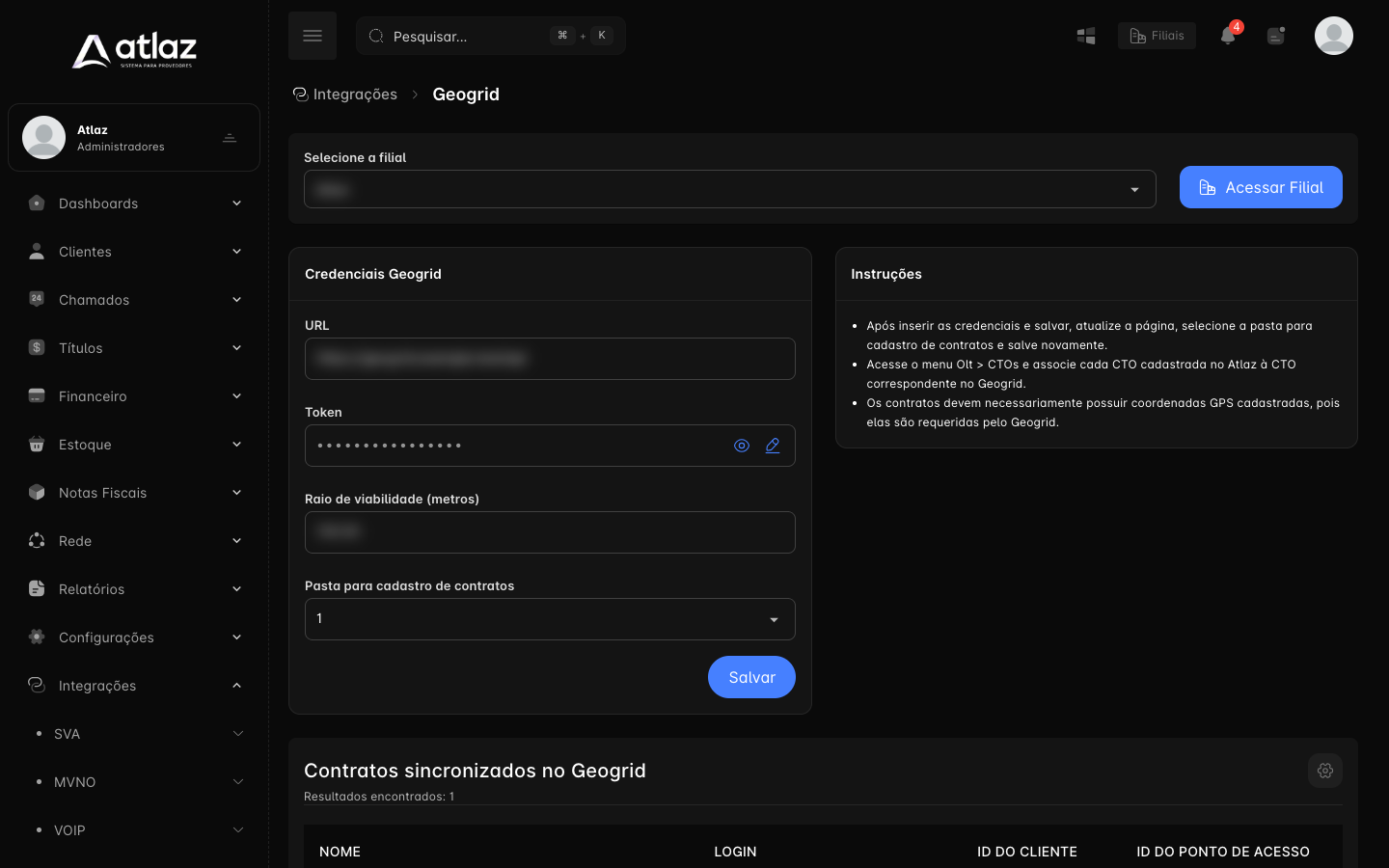Click the URL input field
1389x868 pixels.
(550, 359)
